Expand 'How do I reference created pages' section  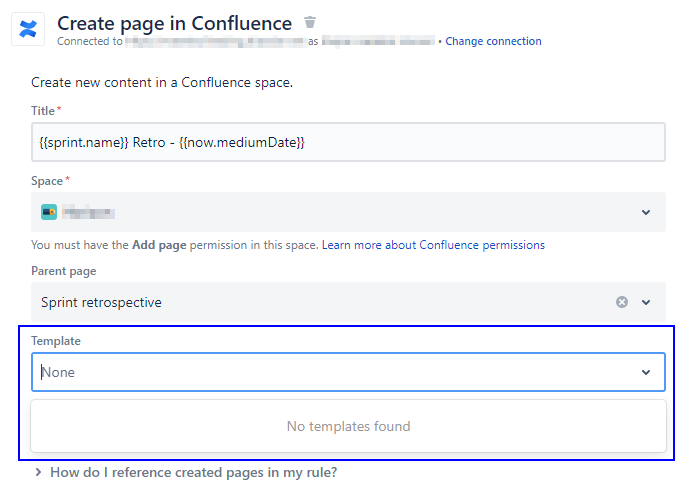(x=186, y=472)
